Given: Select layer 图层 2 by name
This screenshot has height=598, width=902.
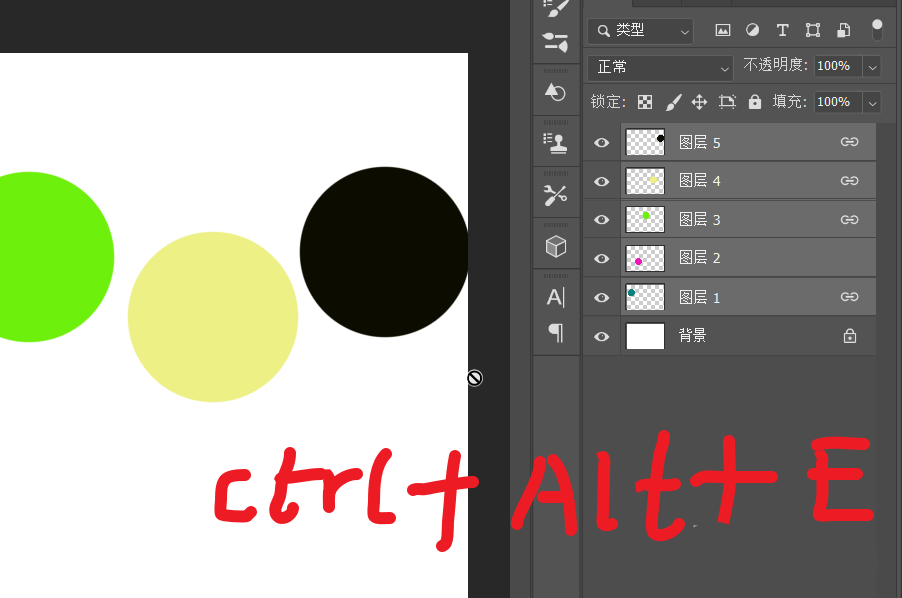Looking at the screenshot, I should 699,258.
